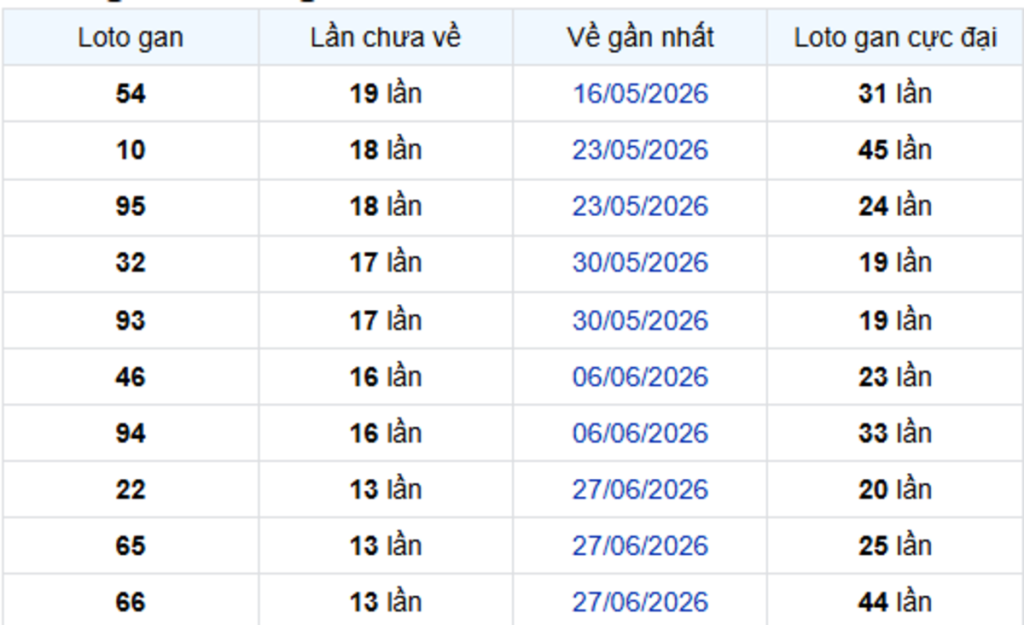Open the 30/05/2026 link in row 93
The width and height of the screenshot is (1024, 625).
point(640,320)
